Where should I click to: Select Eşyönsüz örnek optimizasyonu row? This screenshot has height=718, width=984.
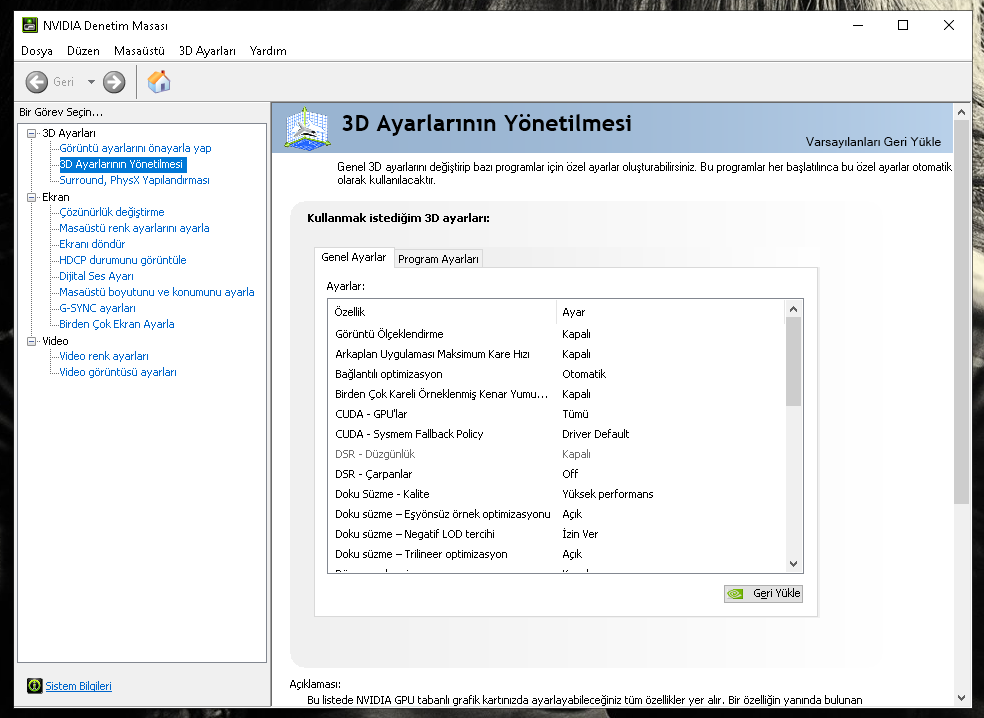click(x=557, y=514)
